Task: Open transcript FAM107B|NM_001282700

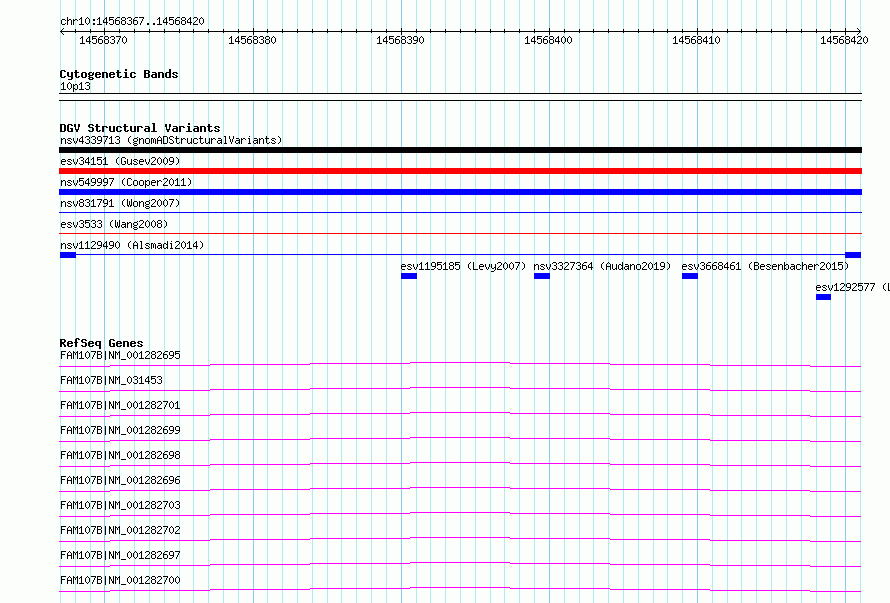Action: click(120, 580)
